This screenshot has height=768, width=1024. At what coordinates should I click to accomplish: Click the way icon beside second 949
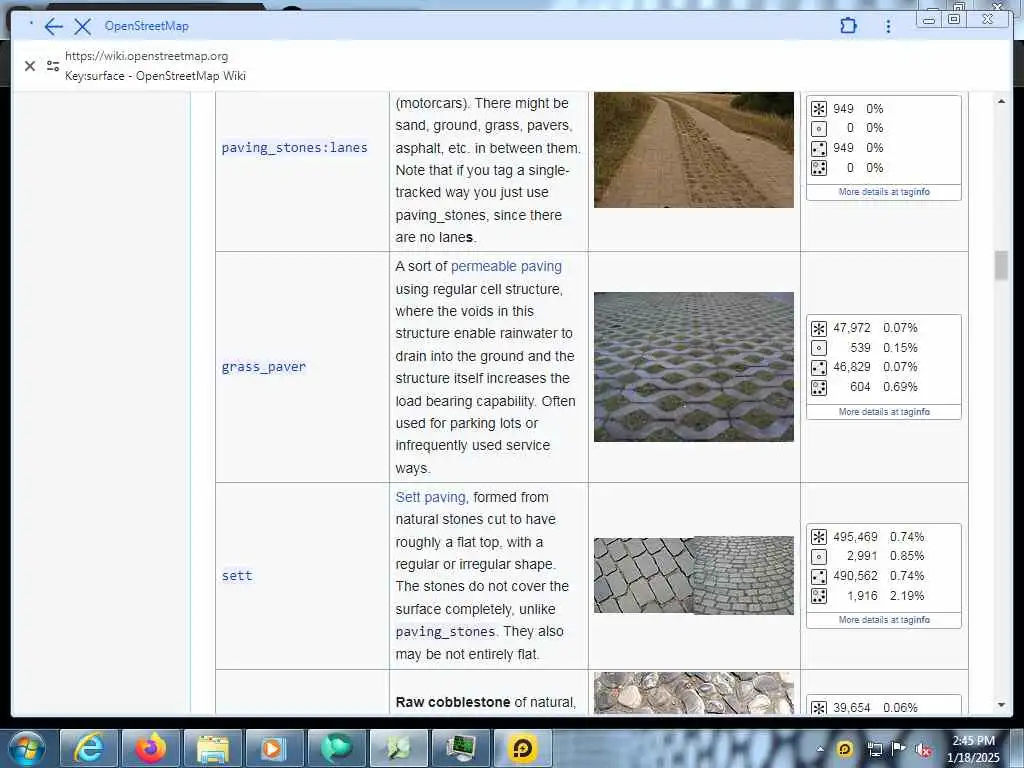click(x=818, y=148)
